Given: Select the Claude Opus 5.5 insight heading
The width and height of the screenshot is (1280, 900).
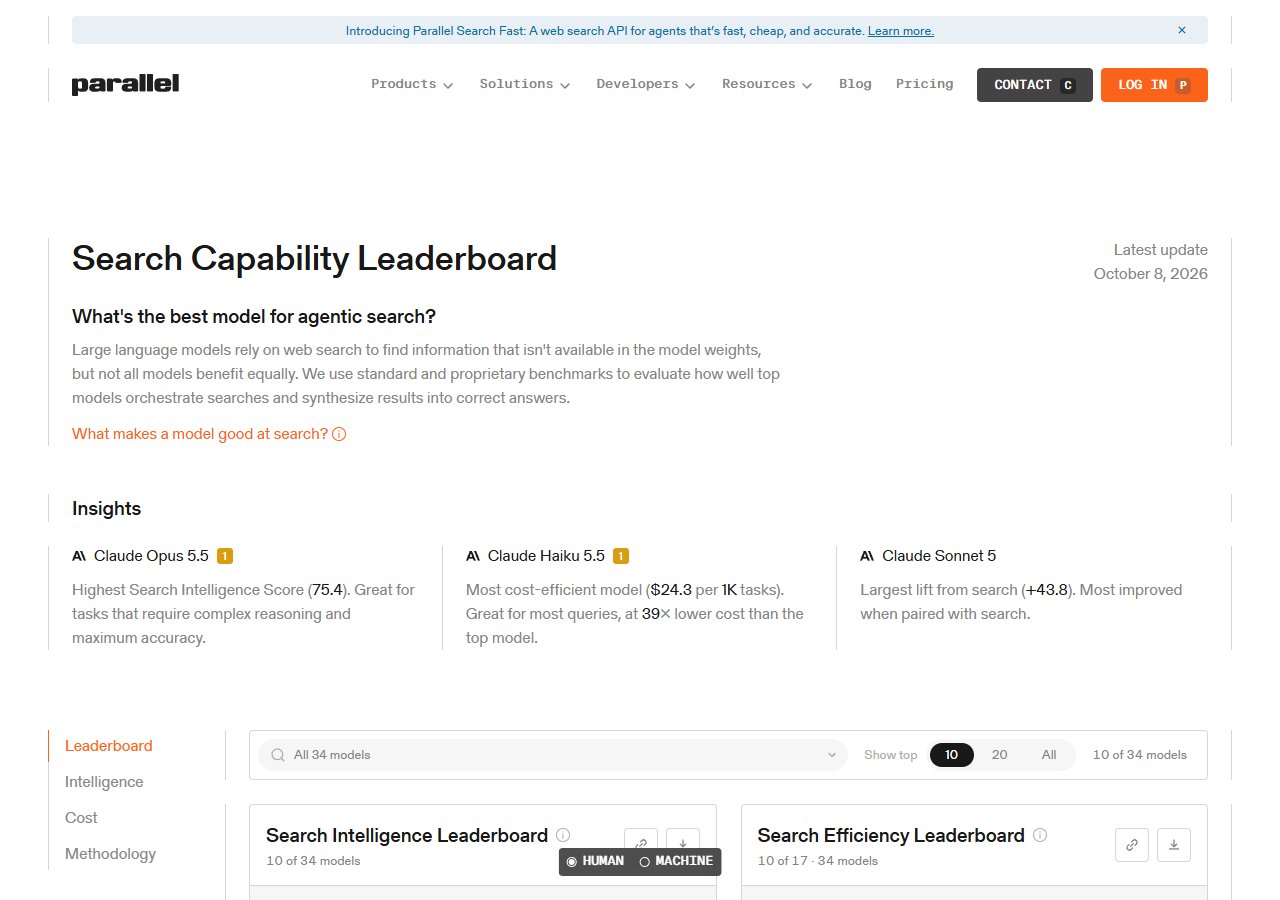Looking at the screenshot, I should pyautogui.click(x=152, y=556).
